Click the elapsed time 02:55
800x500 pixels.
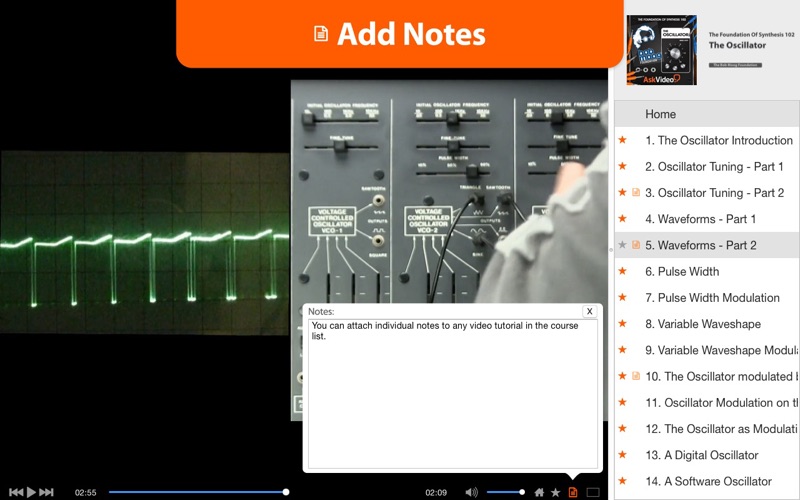click(85, 492)
